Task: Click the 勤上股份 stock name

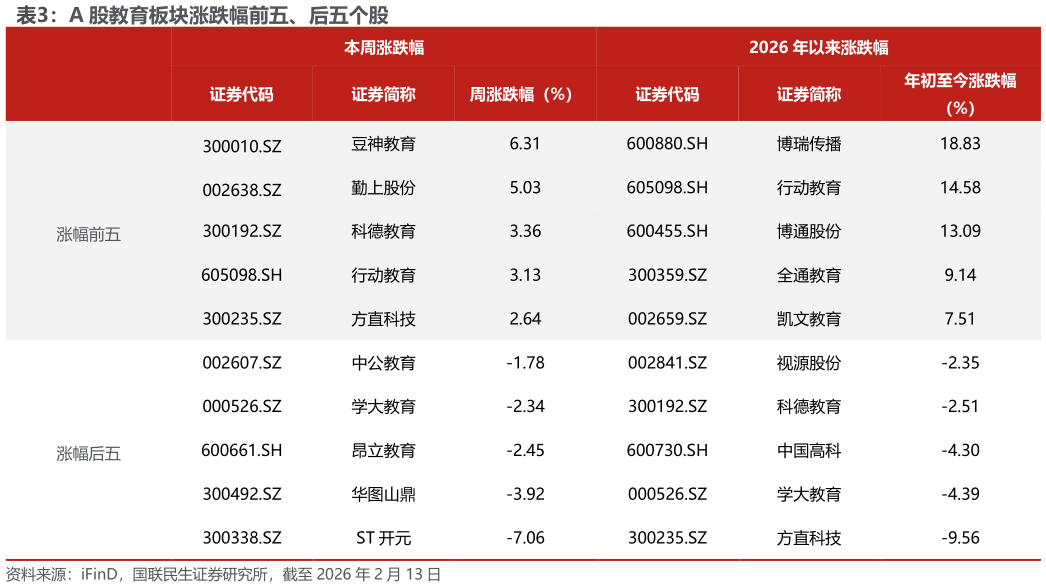Action: 384,188
